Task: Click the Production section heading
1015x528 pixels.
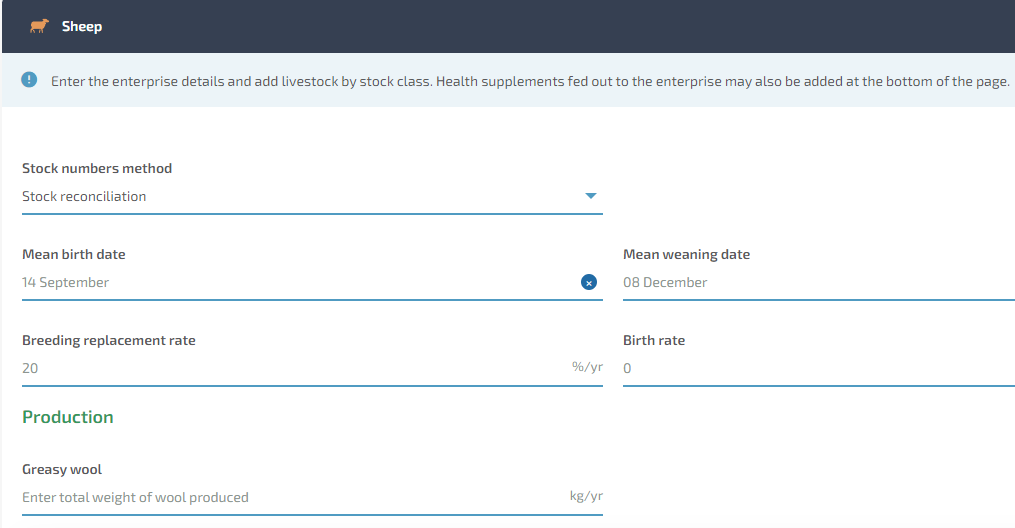Action: (67, 417)
